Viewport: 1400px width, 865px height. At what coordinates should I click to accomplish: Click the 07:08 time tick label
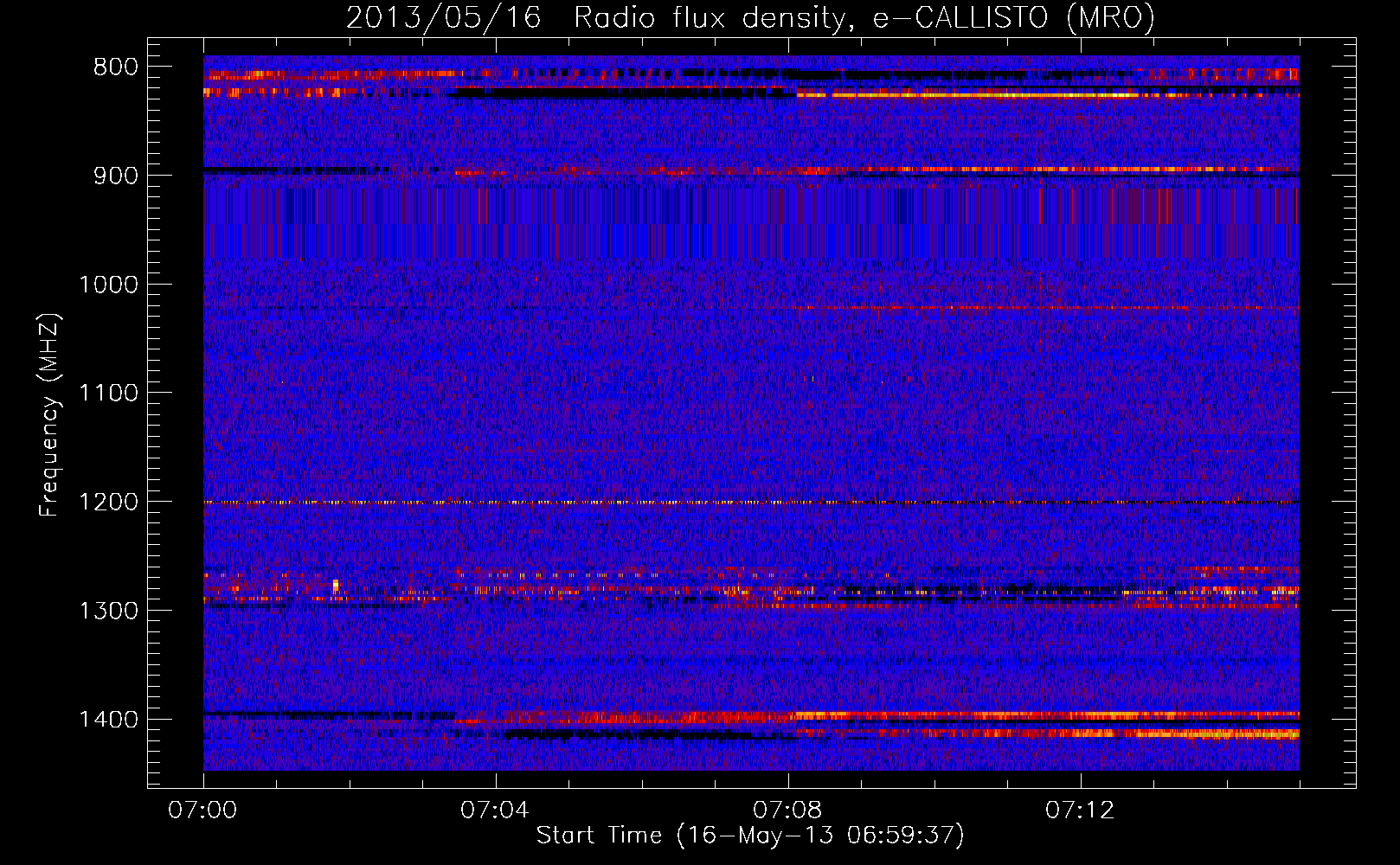[x=787, y=811]
